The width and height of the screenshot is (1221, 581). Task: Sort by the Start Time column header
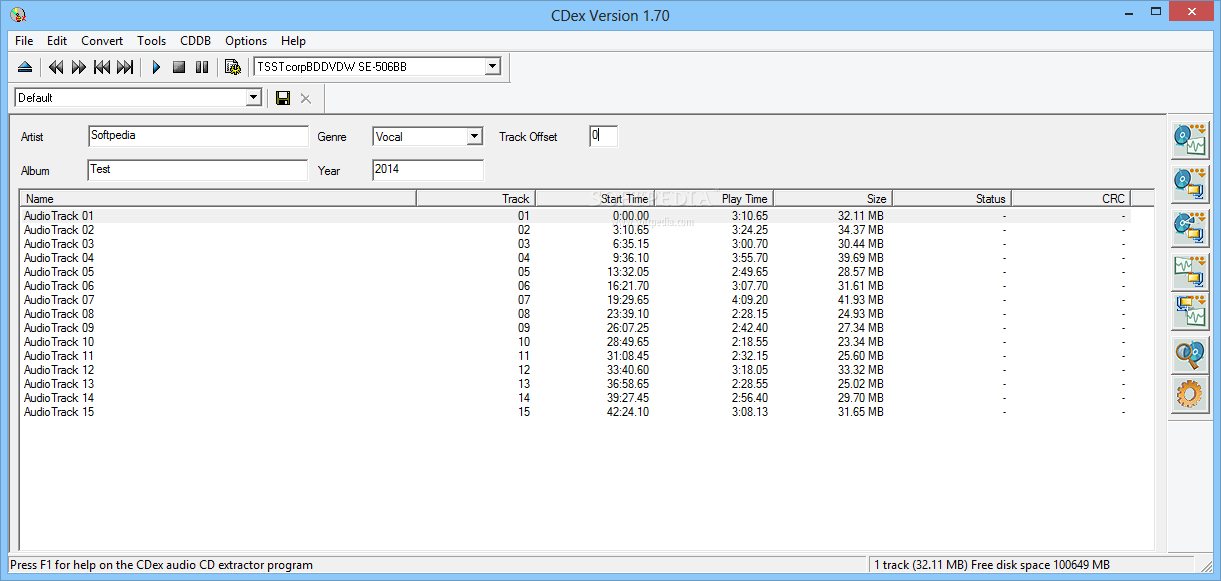point(593,199)
